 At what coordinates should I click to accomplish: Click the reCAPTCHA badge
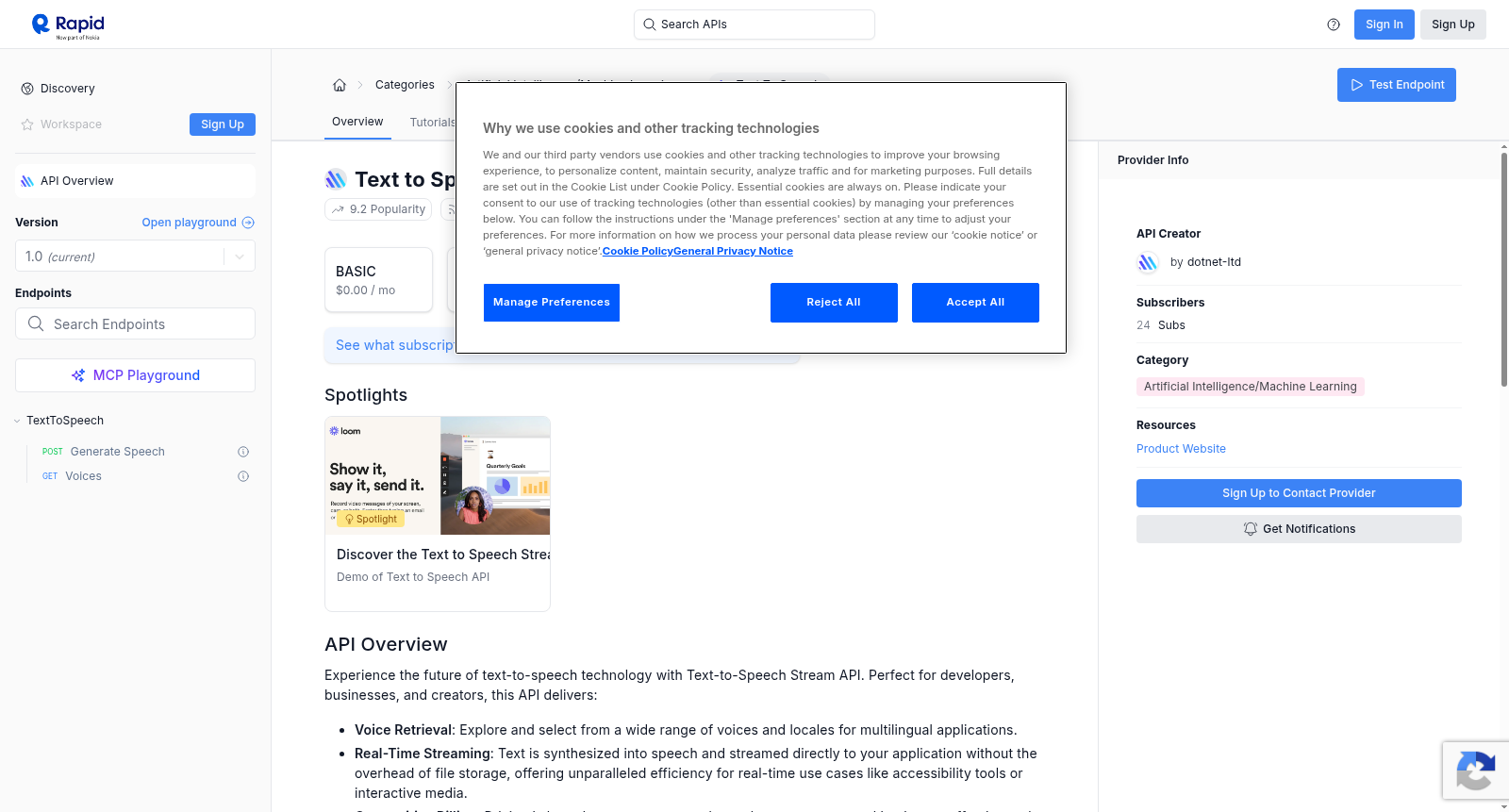click(x=1475, y=771)
